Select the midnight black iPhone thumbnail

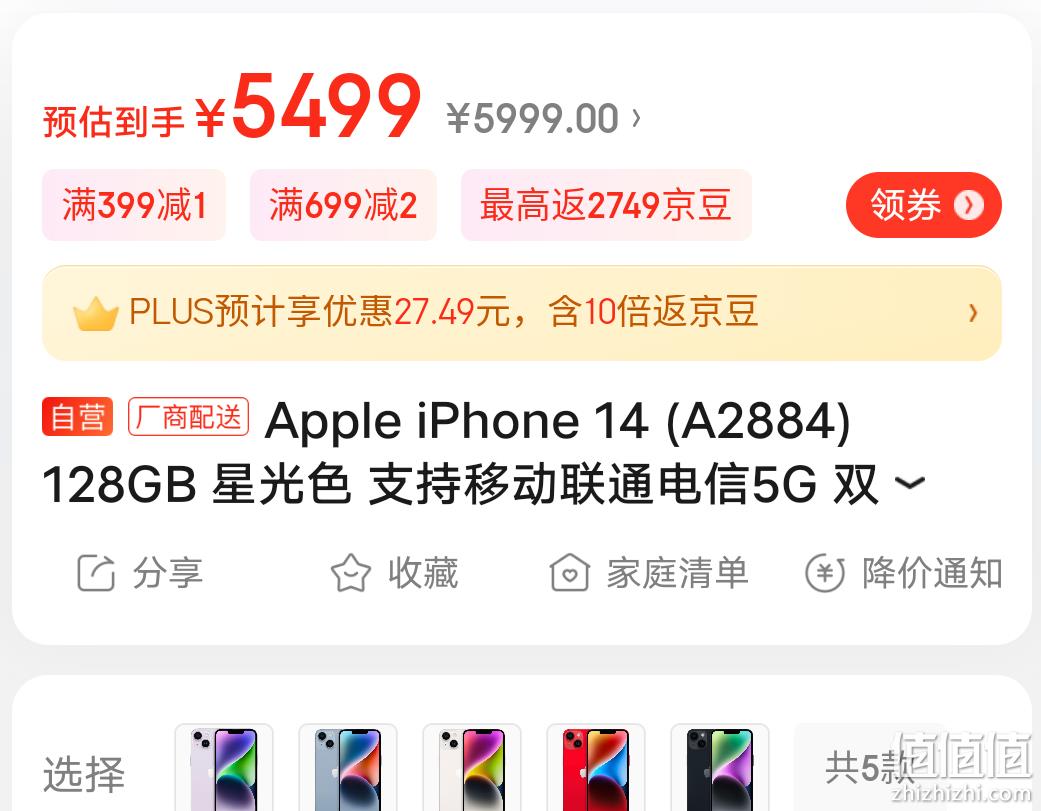pos(720,768)
